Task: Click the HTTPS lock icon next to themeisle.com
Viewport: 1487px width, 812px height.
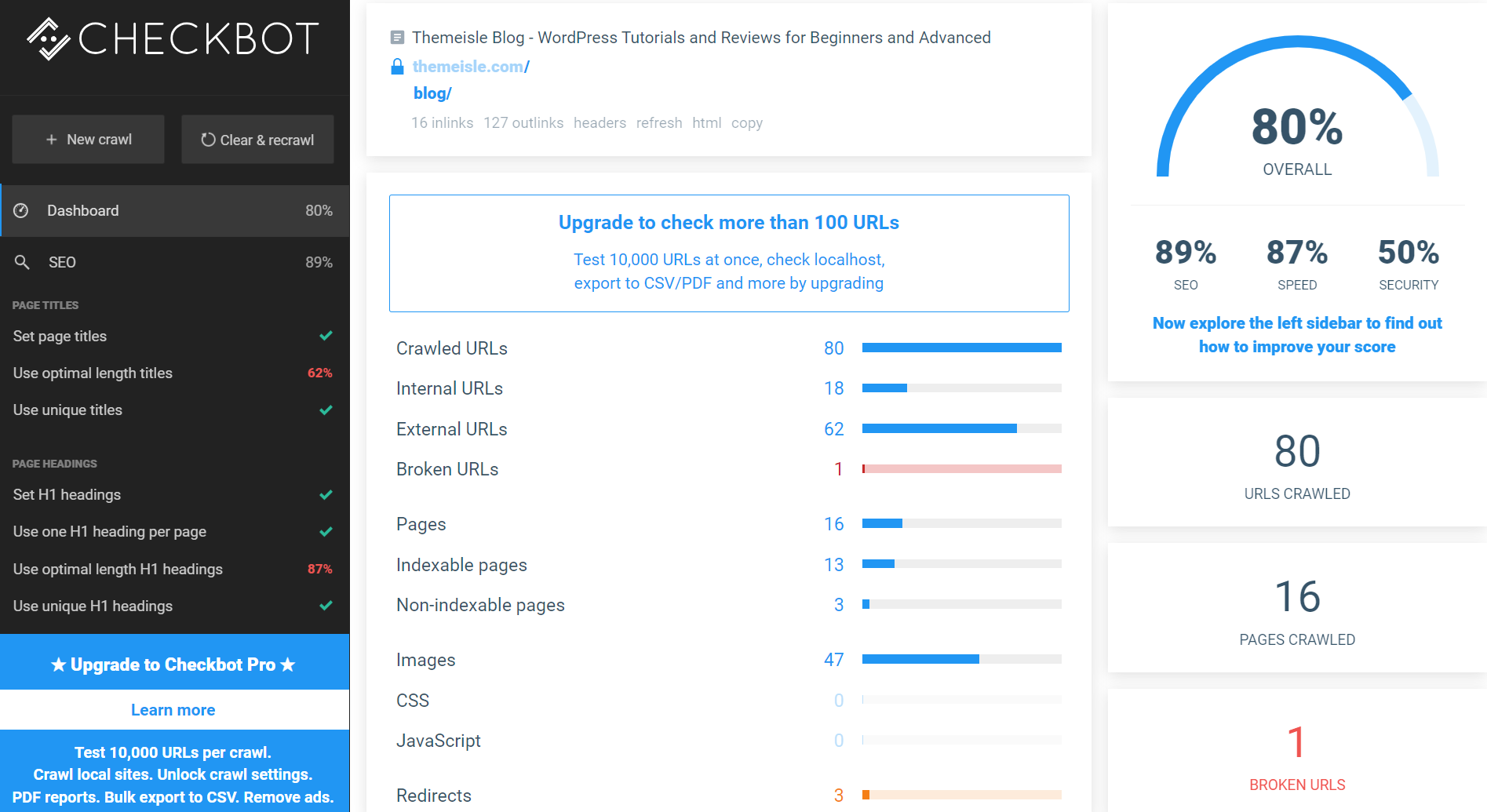Action: pyautogui.click(x=397, y=66)
